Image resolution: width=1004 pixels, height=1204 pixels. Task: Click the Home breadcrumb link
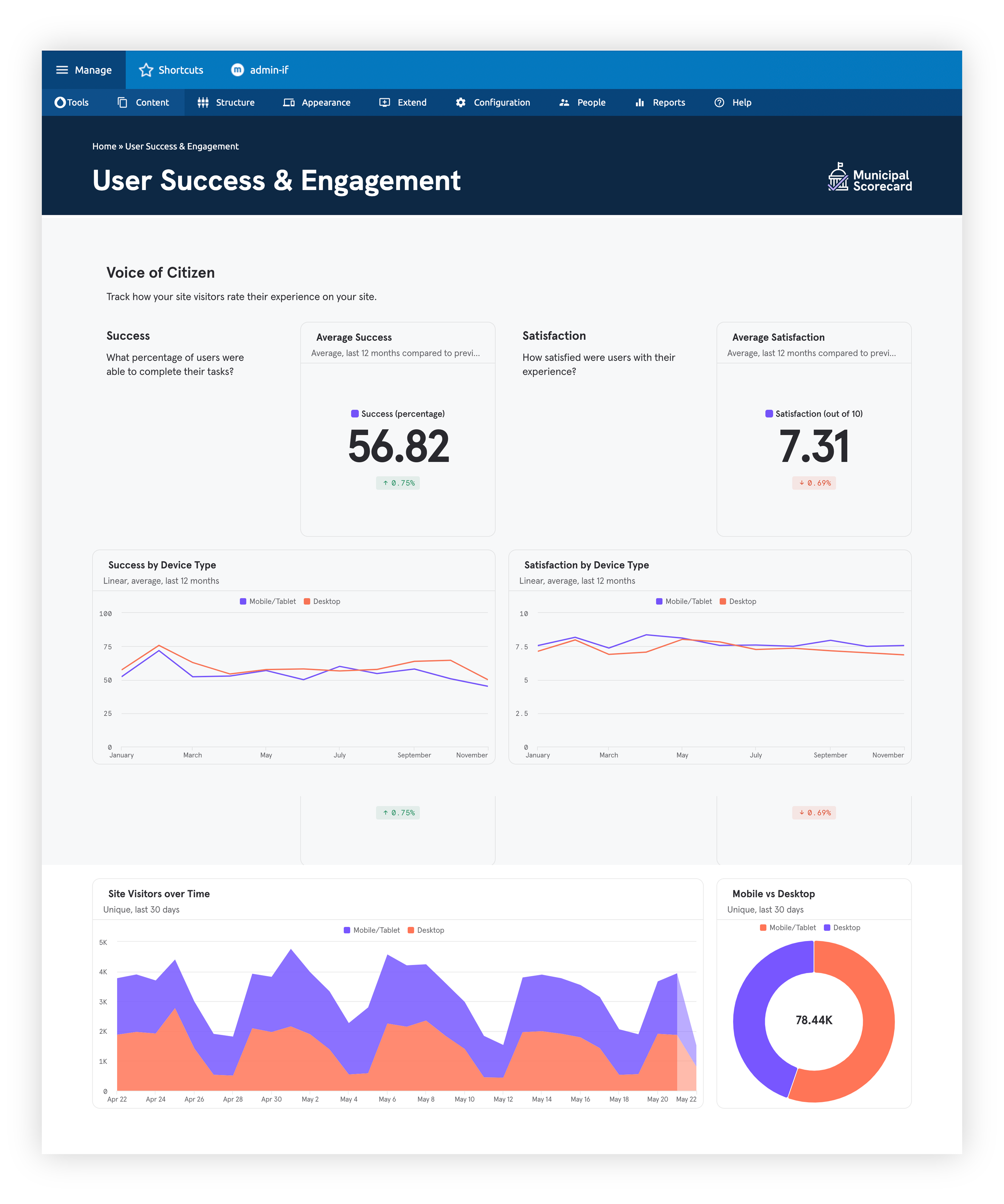click(104, 147)
